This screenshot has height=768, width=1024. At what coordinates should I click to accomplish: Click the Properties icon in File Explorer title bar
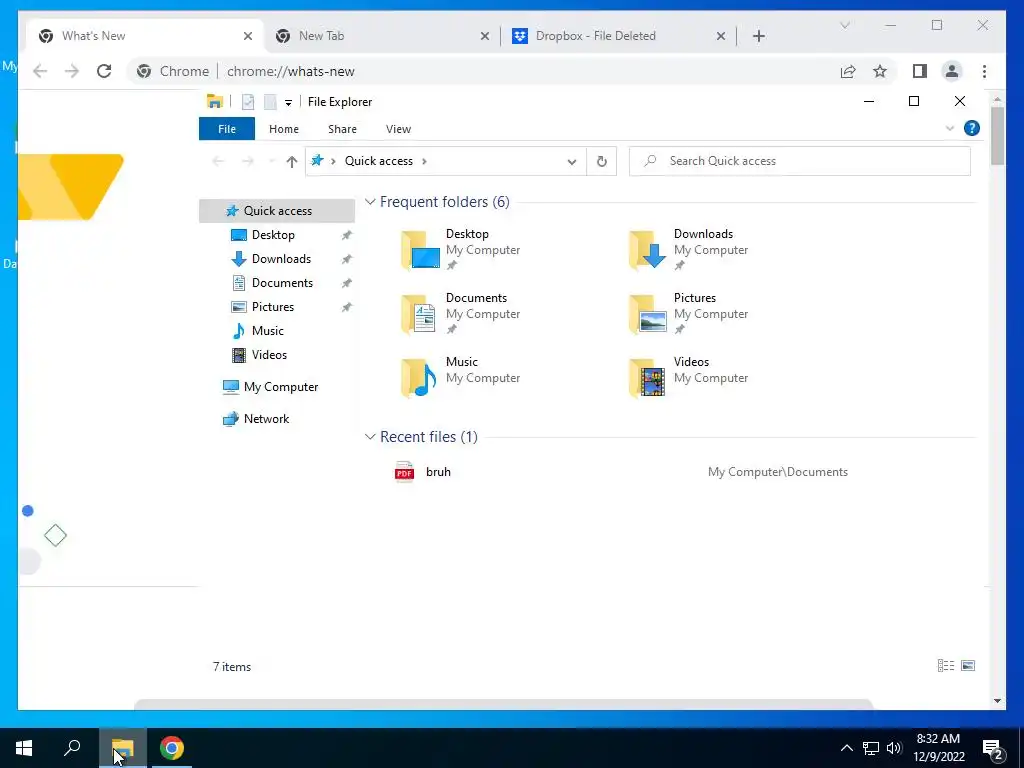pos(248,102)
